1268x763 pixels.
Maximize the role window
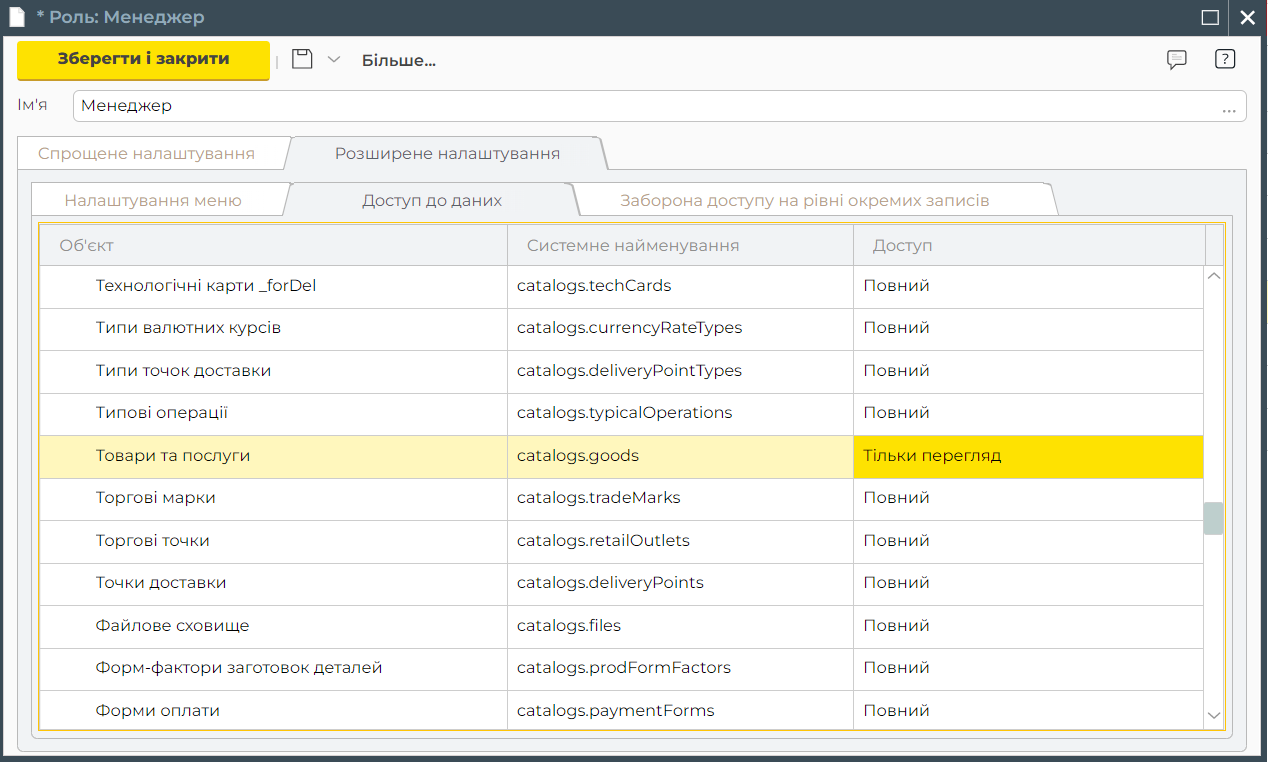(x=1210, y=17)
